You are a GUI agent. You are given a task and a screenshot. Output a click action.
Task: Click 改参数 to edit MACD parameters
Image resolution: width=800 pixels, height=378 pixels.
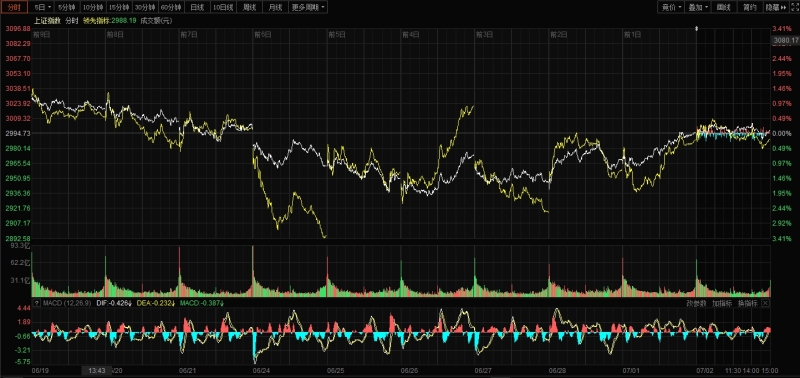coord(696,303)
